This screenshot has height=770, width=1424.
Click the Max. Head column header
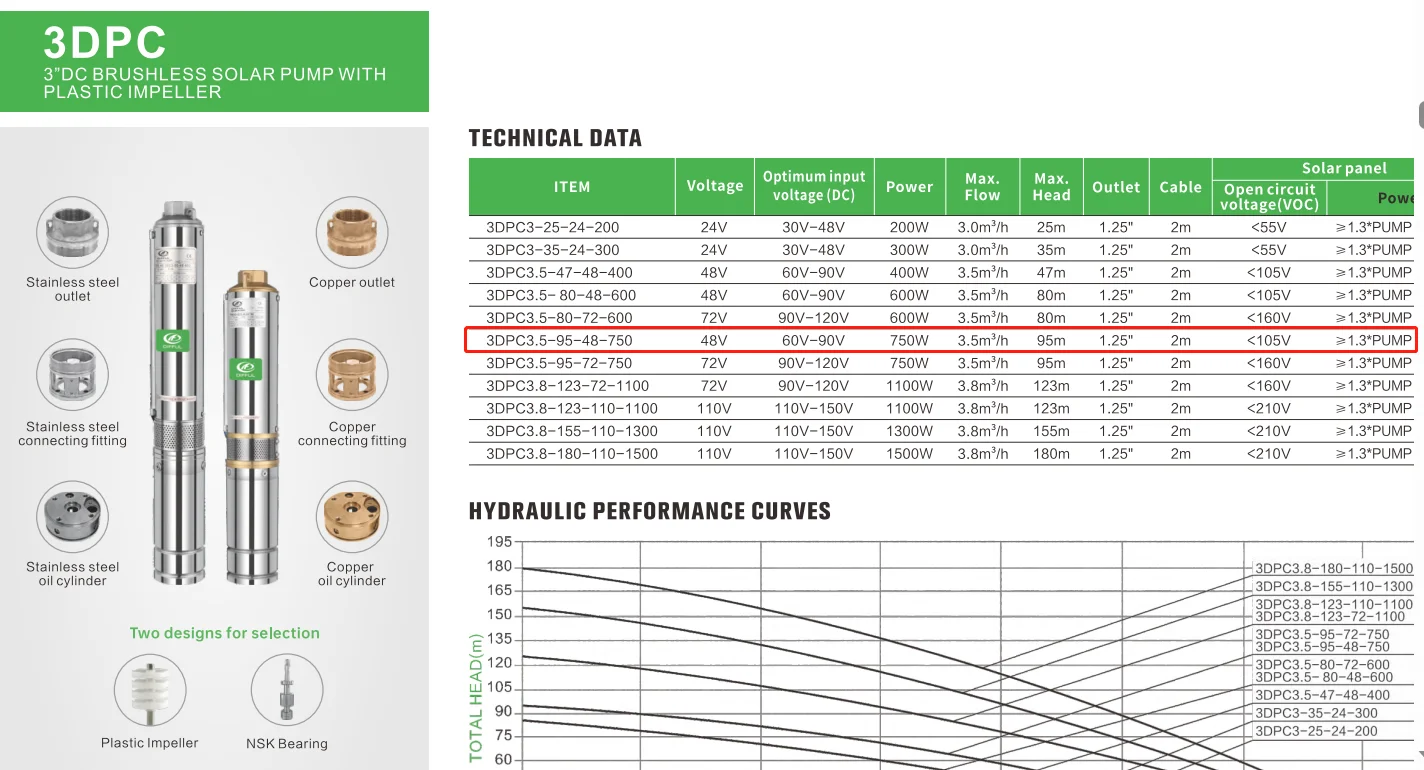(x=1051, y=187)
